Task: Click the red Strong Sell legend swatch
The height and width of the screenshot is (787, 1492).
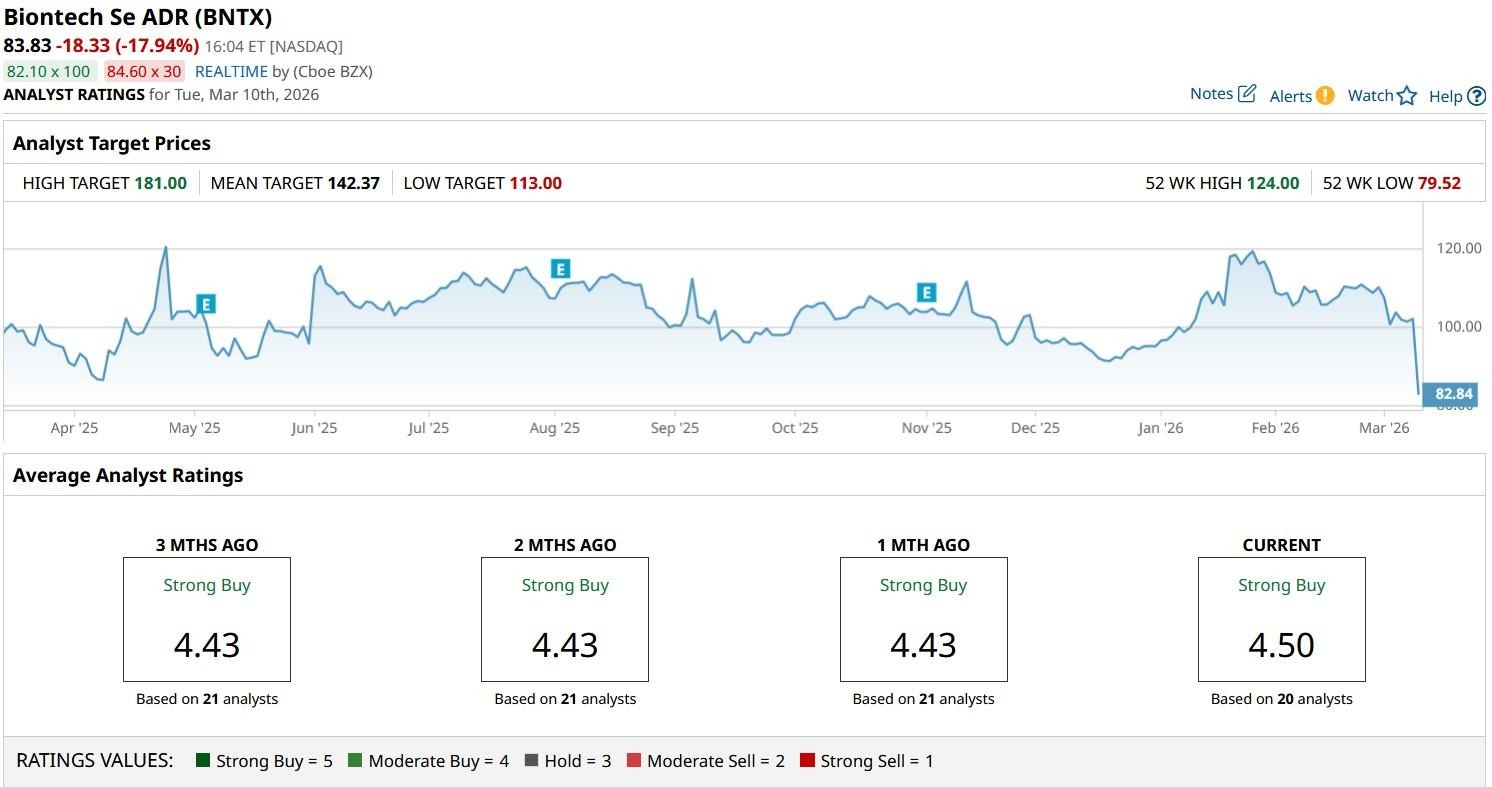Action: (807, 761)
